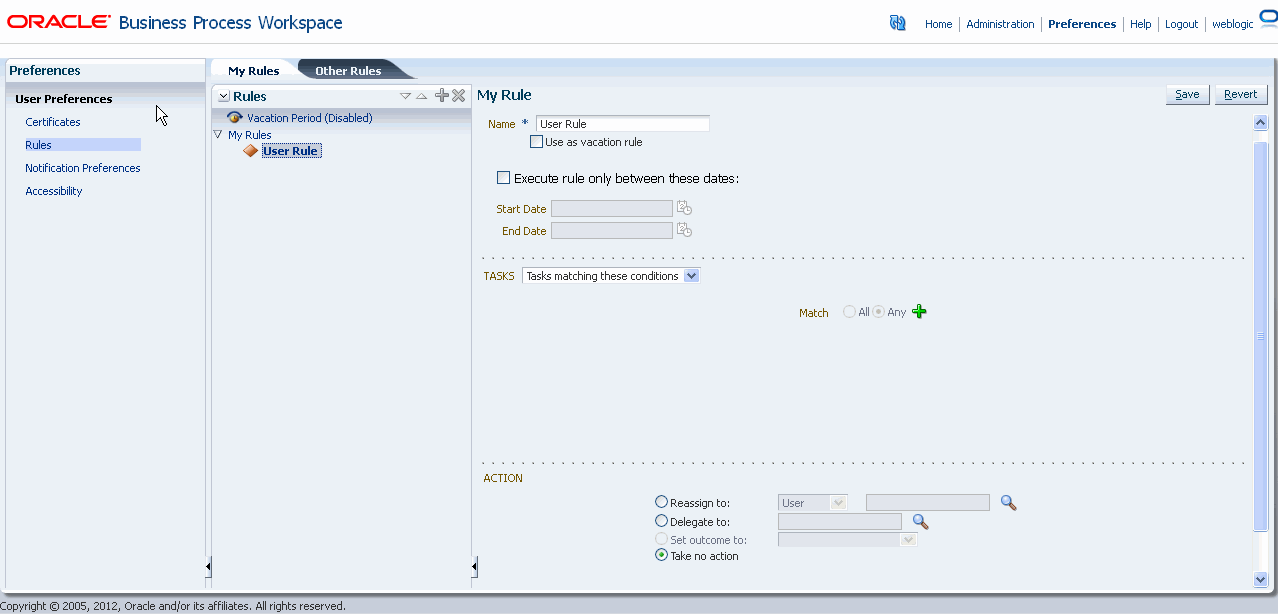The height and width of the screenshot is (614, 1278).
Task: Select the Match All radio button
Action: pos(849,312)
